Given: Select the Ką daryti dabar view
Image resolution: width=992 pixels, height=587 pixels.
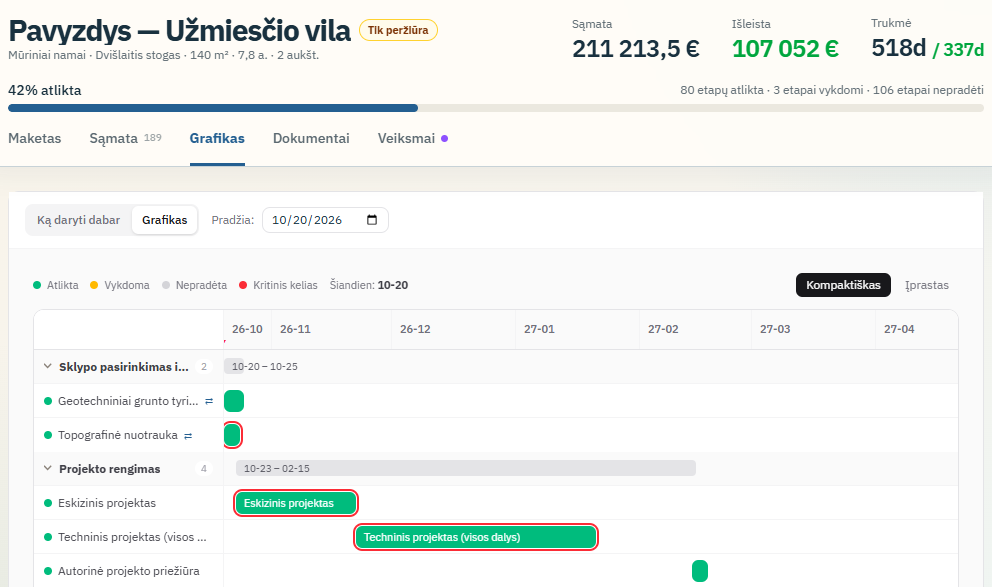Looking at the screenshot, I should 78,220.
